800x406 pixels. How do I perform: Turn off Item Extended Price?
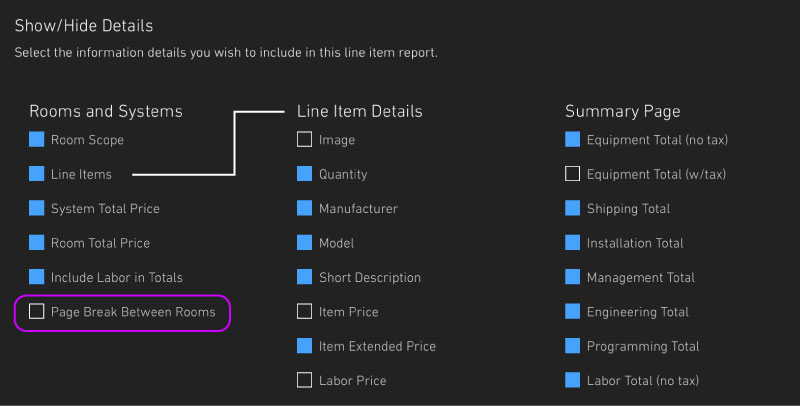click(305, 345)
